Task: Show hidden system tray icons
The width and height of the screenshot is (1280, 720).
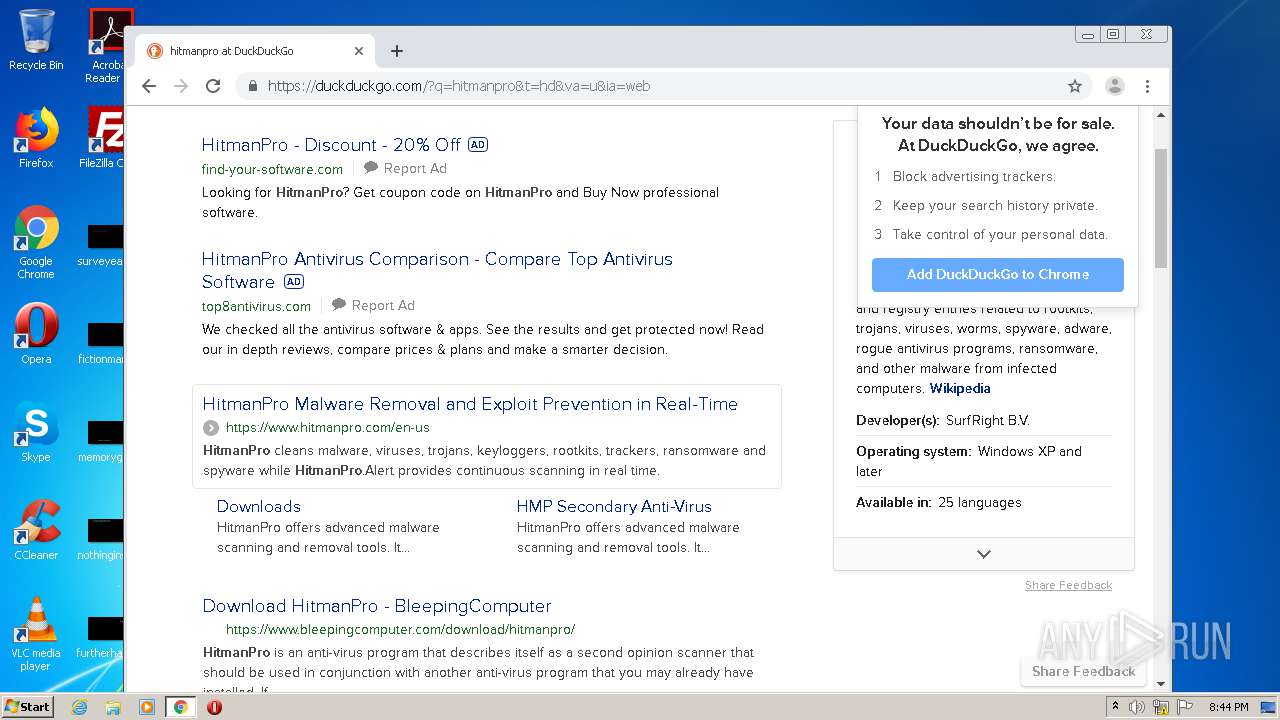Action: (1116, 707)
